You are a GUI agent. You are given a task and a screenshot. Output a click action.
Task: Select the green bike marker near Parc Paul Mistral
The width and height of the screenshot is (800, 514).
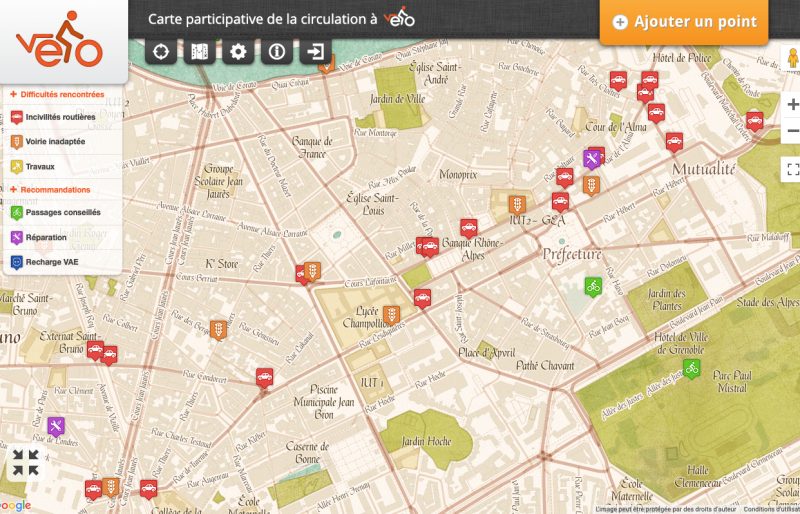coord(691,369)
